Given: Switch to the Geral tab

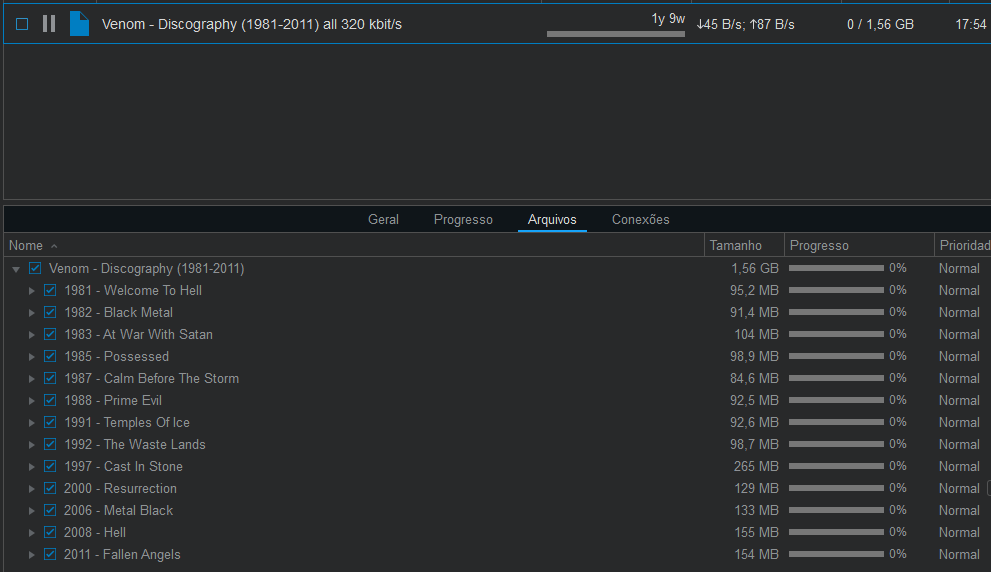Looking at the screenshot, I should (x=383, y=219).
